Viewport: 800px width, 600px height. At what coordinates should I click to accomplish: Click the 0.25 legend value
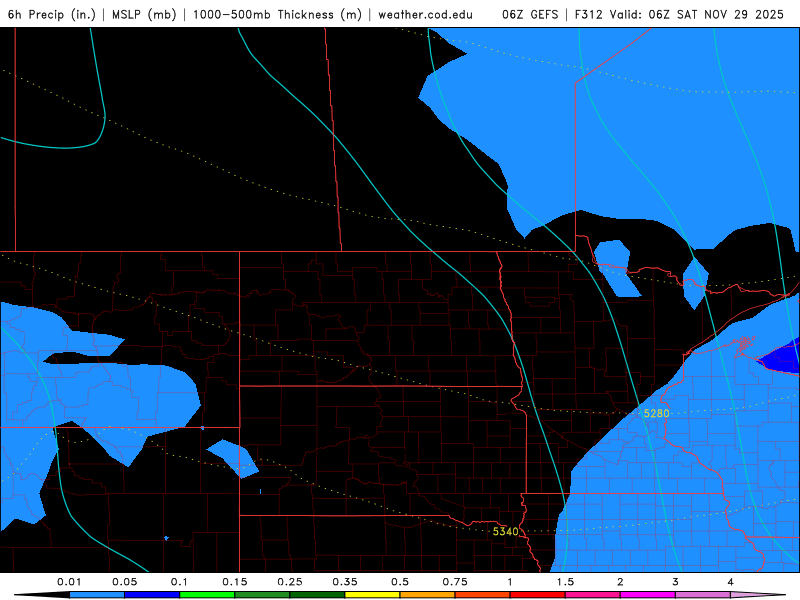point(290,582)
